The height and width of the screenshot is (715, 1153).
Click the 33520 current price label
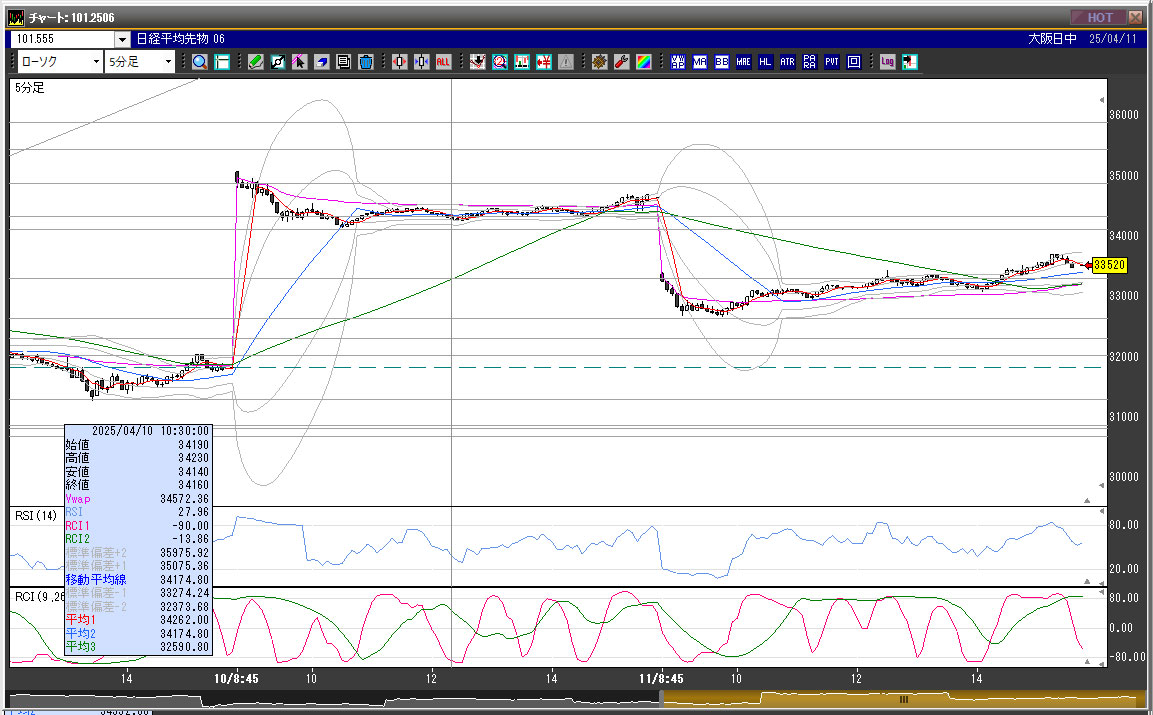[x=1109, y=265]
